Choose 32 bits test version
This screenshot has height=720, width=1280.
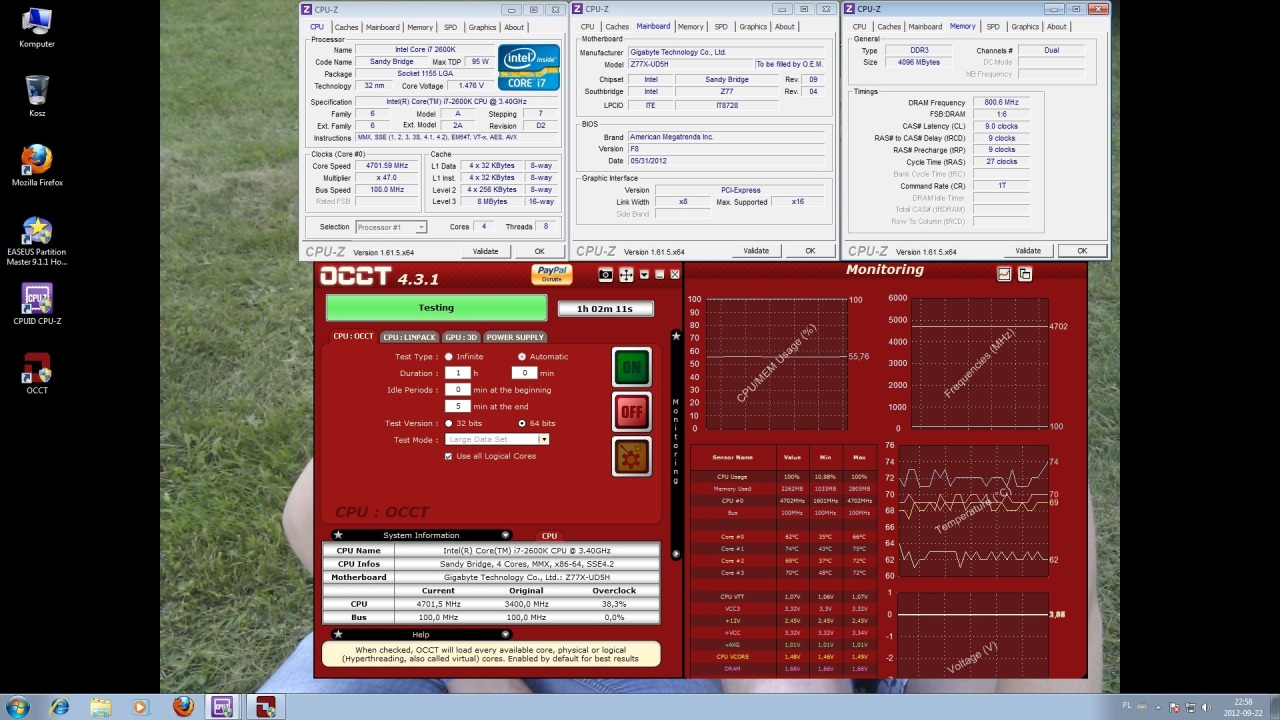tap(449, 423)
